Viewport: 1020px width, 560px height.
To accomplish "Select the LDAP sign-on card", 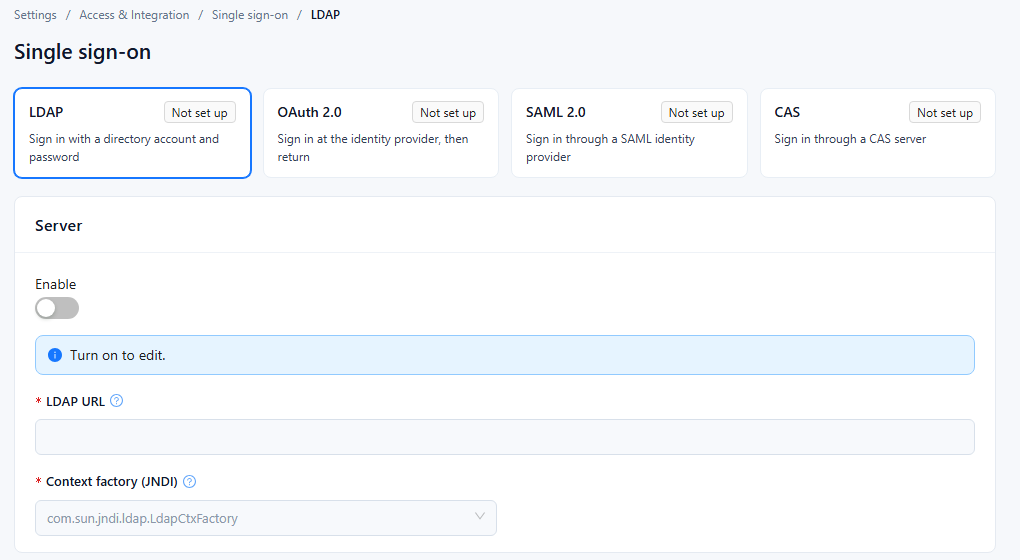I will click(133, 133).
